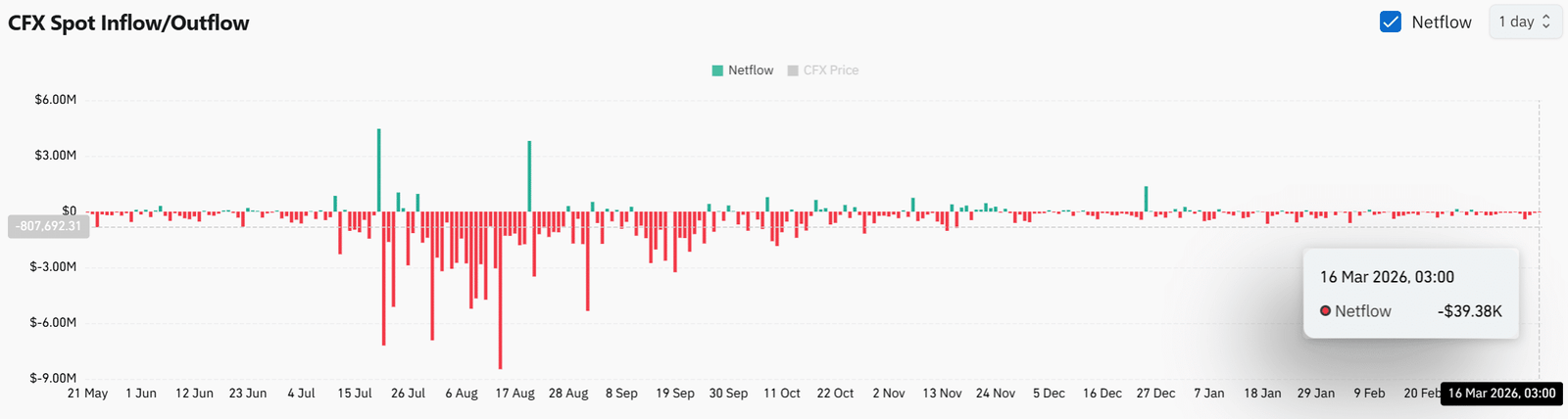This screenshot has height=419, width=1568.
Task: Click the deepest red bar below $-6.00M
Action: tap(501, 294)
